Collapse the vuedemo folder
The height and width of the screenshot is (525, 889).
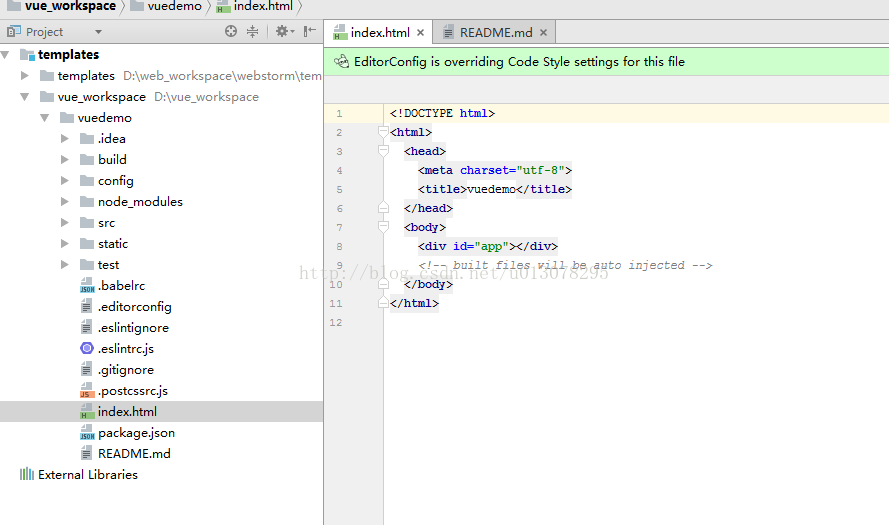(x=45, y=118)
